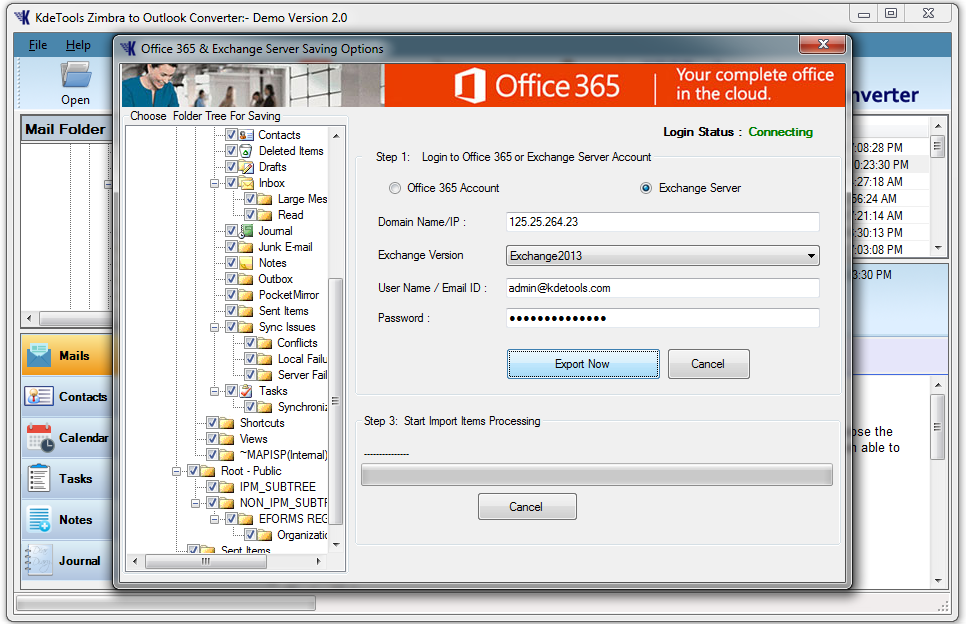The image size is (966, 624).
Task: Open the Calendar sidebar icon
Action: click(40, 438)
